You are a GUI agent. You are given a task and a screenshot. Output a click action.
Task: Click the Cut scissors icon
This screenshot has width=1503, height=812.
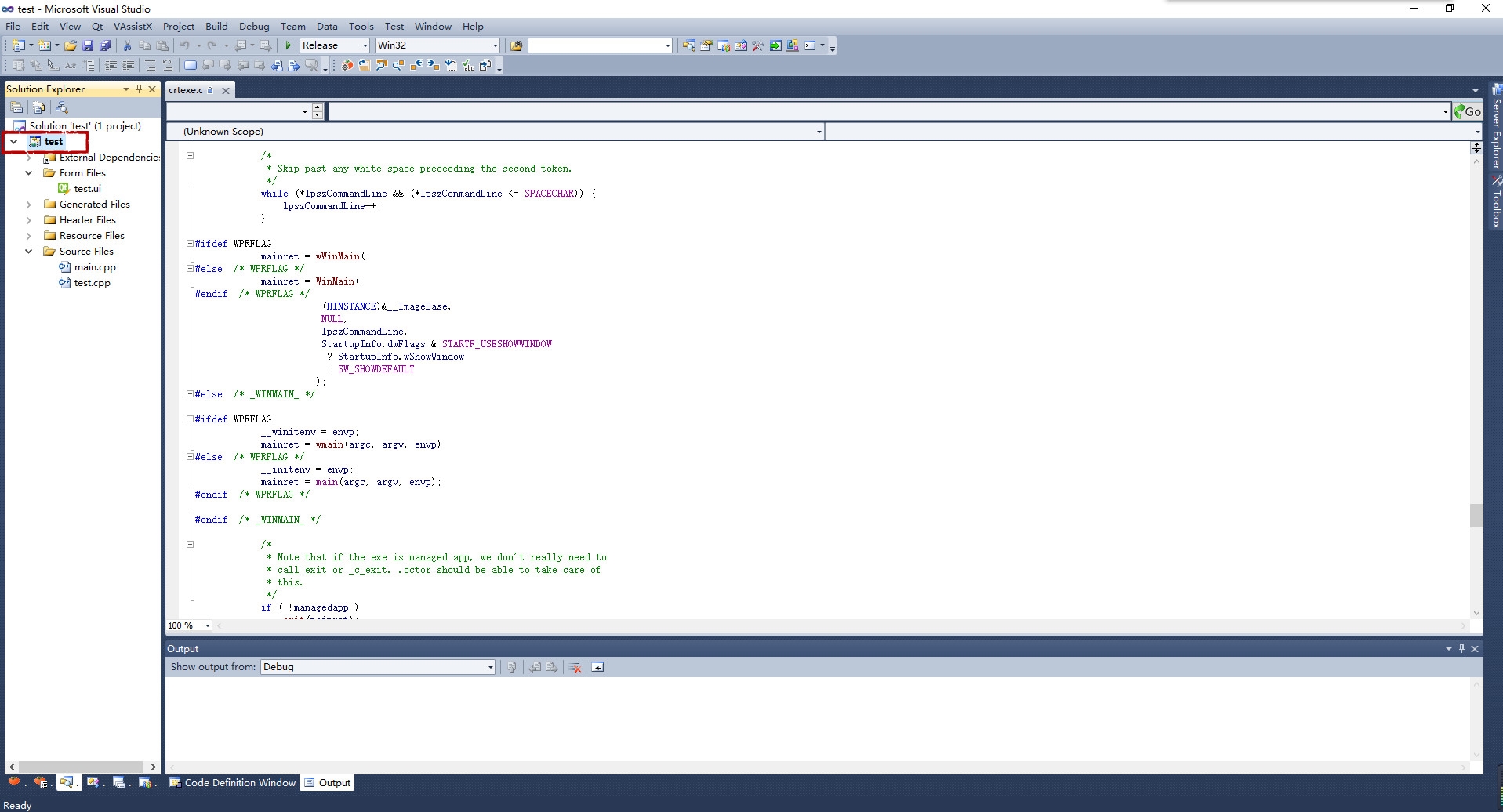[x=128, y=45]
